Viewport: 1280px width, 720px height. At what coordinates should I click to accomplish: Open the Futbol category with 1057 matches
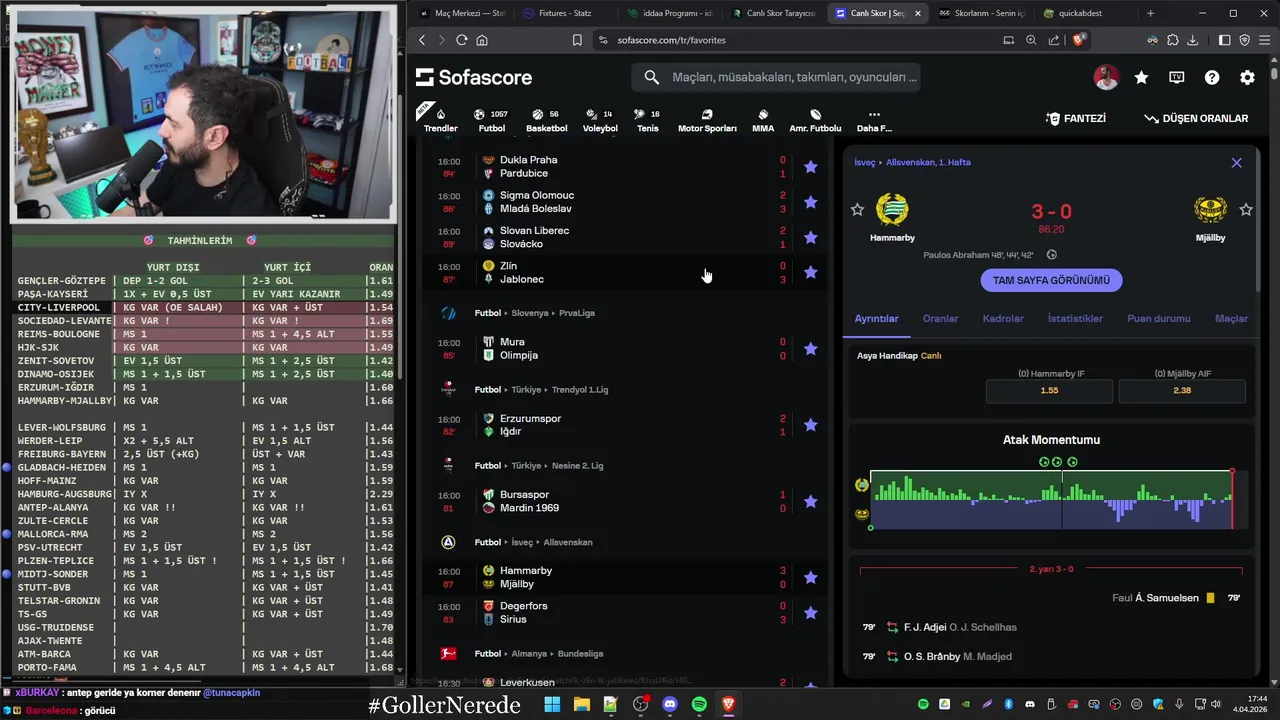pyautogui.click(x=491, y=120)
